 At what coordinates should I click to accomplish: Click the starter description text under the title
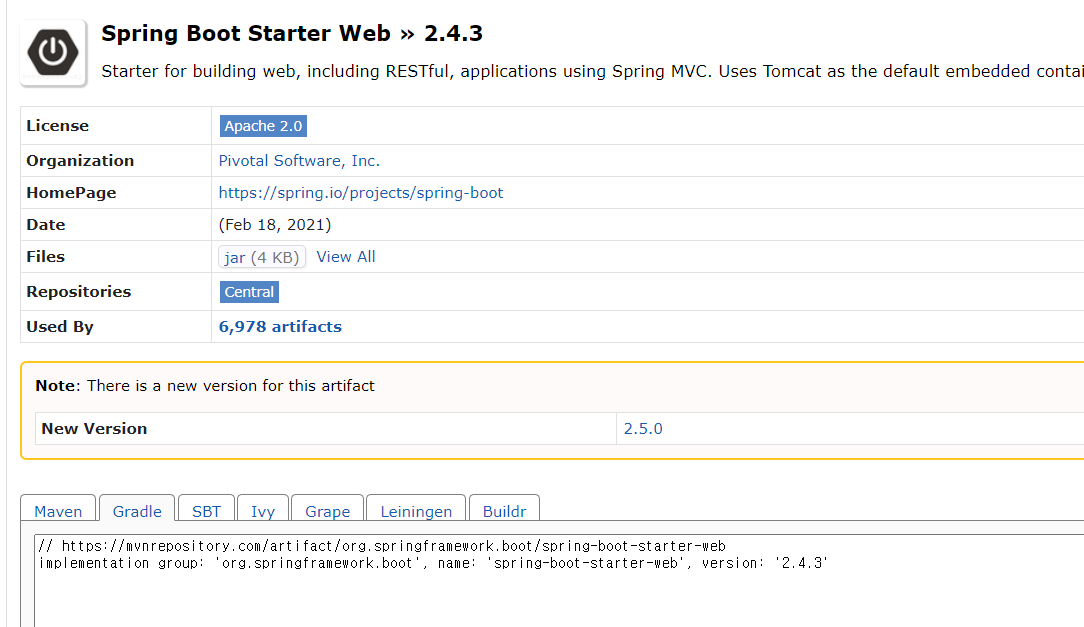pos(592,71)
